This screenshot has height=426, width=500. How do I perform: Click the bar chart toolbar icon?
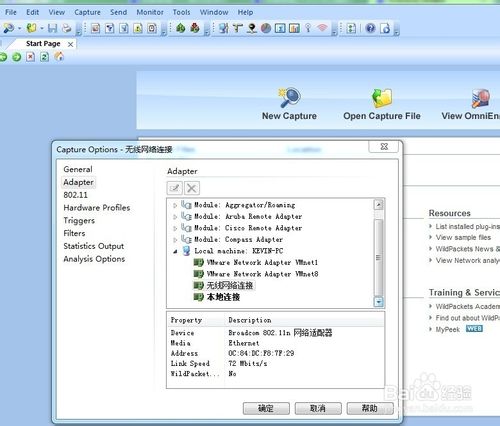pos(294,28)
